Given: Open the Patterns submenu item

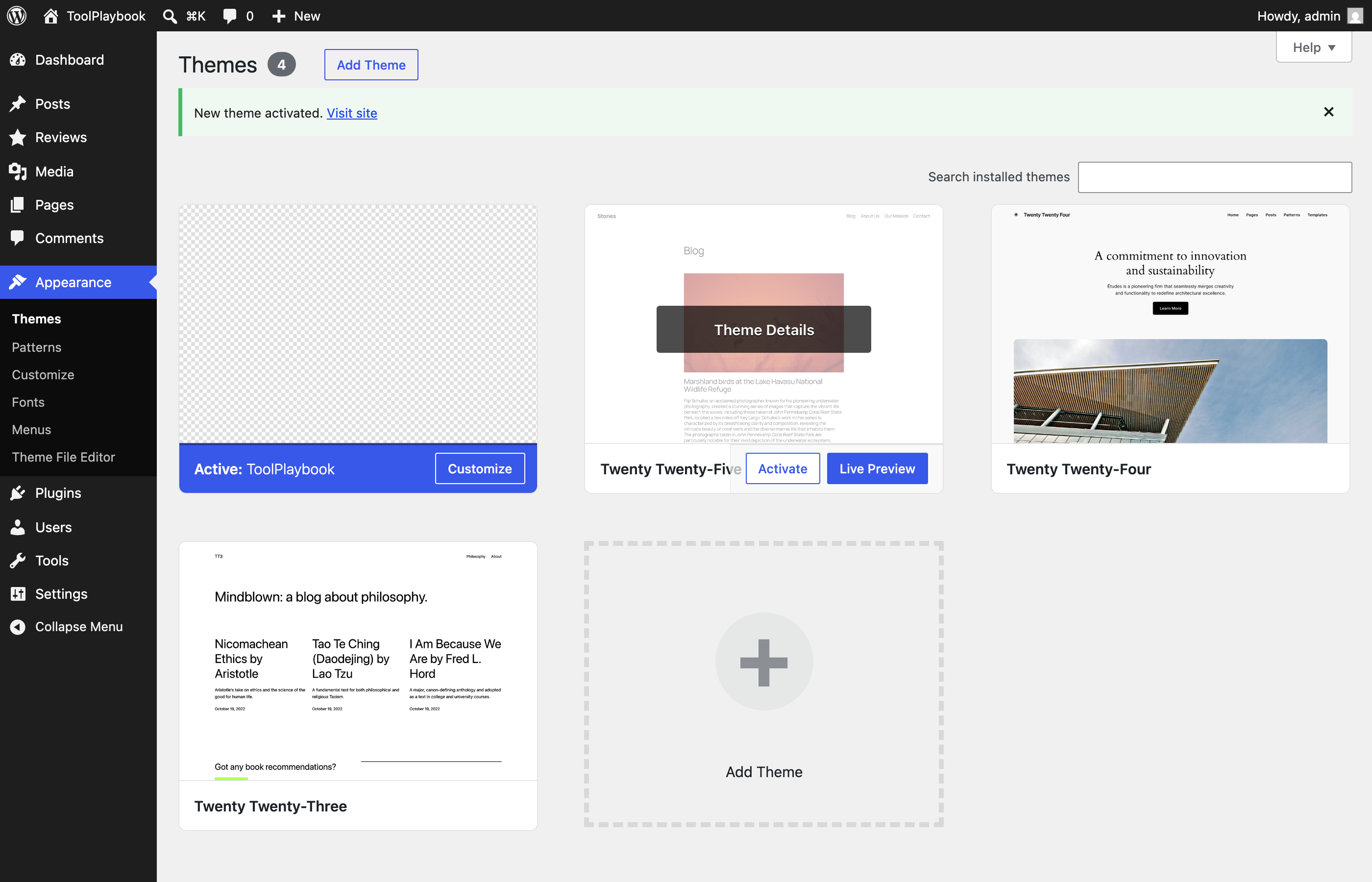Looking at the screenshot, I should pyautogui.click(x=37, y=347).
